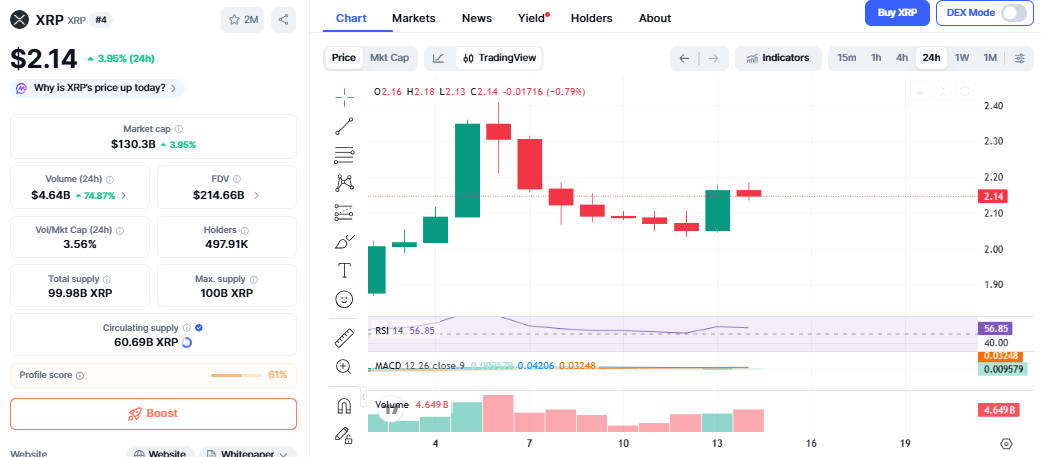Collapse the left drawing toolbar arrow
Image resolution: width=1041 pixels, height=457 pixels.
point(363,397)
